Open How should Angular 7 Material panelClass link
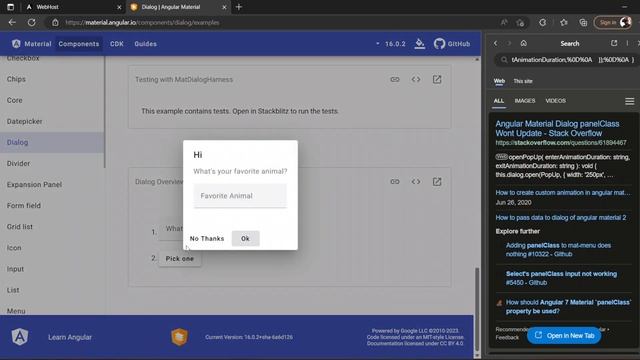The image size is (640, 360). (568, 307)
